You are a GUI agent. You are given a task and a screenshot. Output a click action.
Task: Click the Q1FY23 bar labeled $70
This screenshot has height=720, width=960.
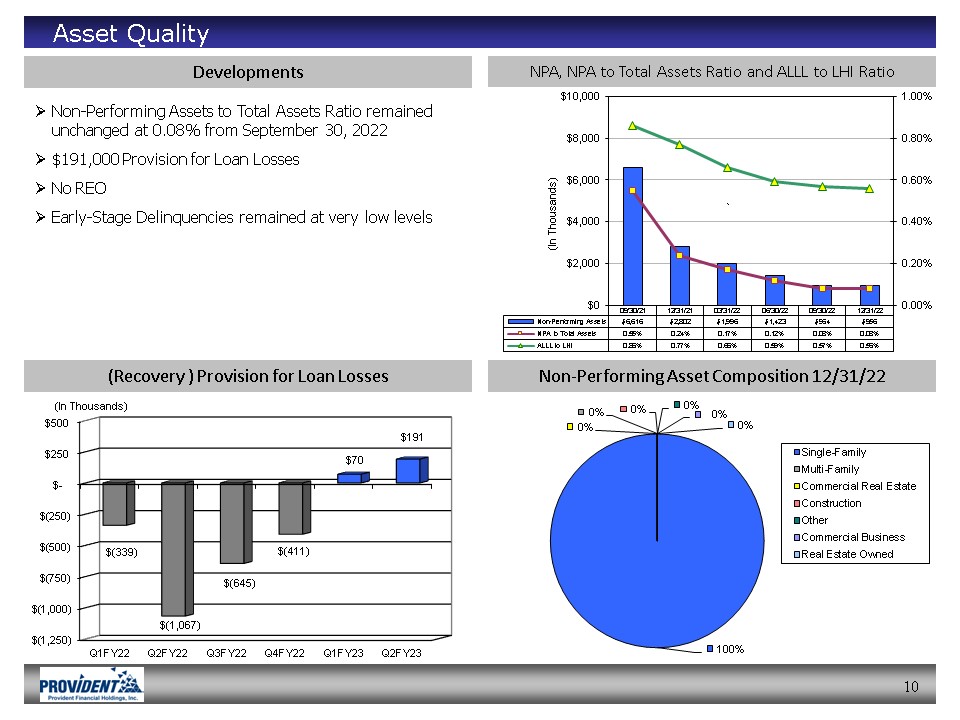tap(350, 479)
